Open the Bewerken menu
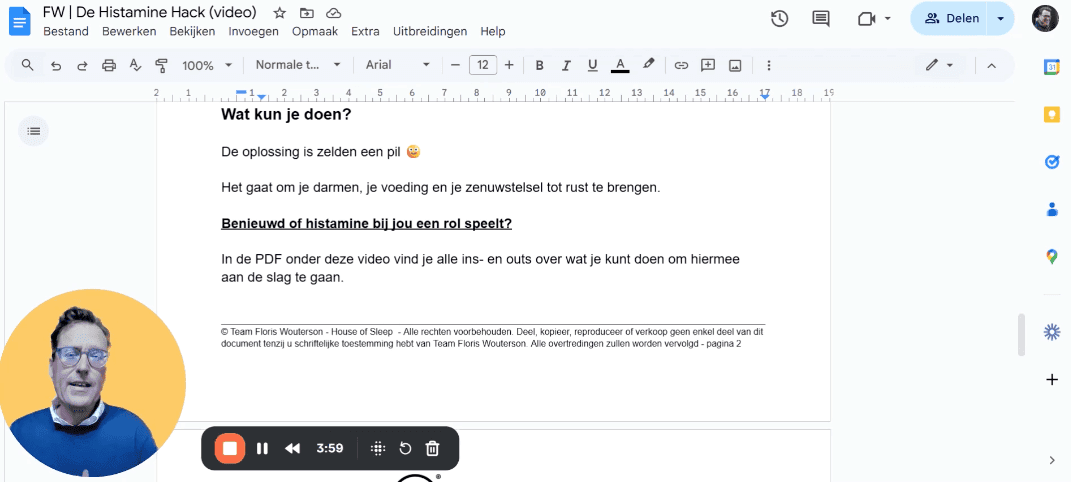Viewport: 1071px width, 482px height. 129,31
